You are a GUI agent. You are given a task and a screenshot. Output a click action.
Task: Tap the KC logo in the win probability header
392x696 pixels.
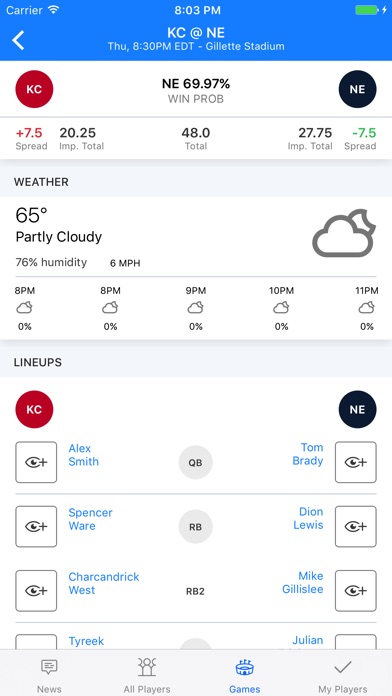click(34, 89)
